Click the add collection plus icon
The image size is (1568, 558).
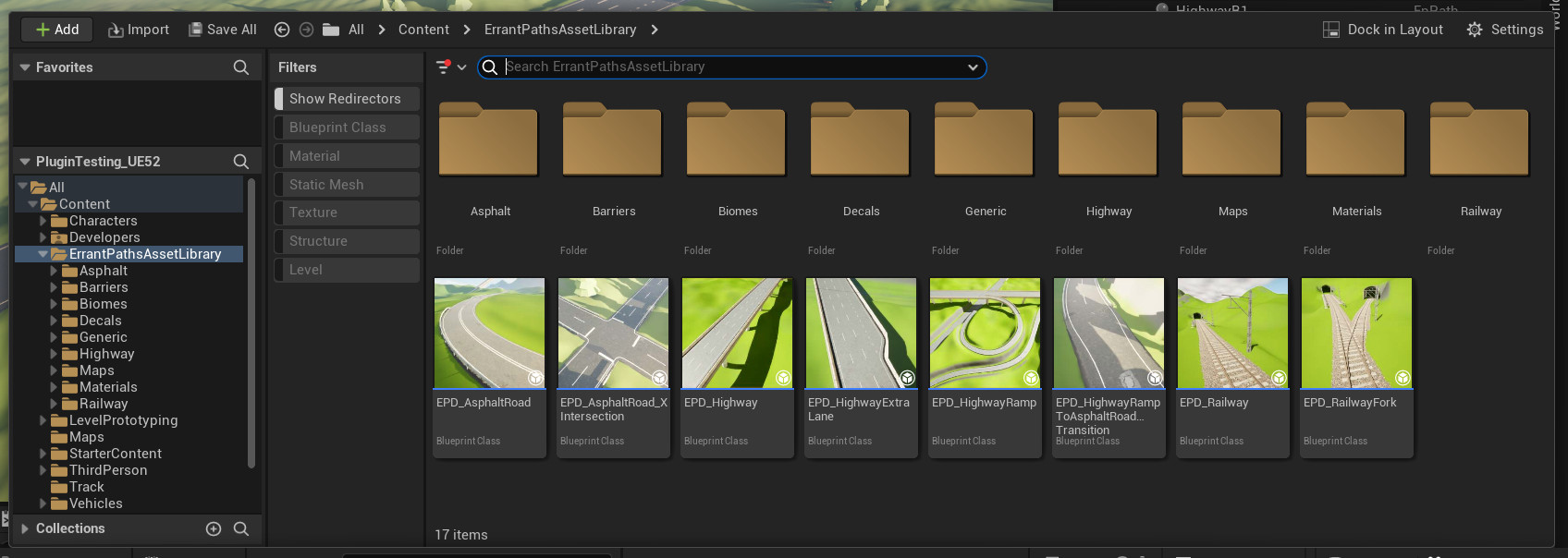pyautogui.click(x=214, y=528)
